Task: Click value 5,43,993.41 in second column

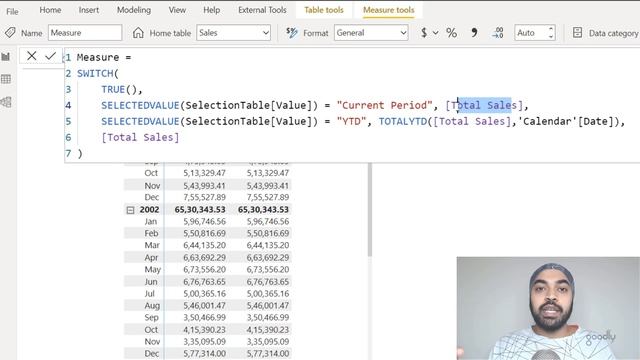Action: 267,186
